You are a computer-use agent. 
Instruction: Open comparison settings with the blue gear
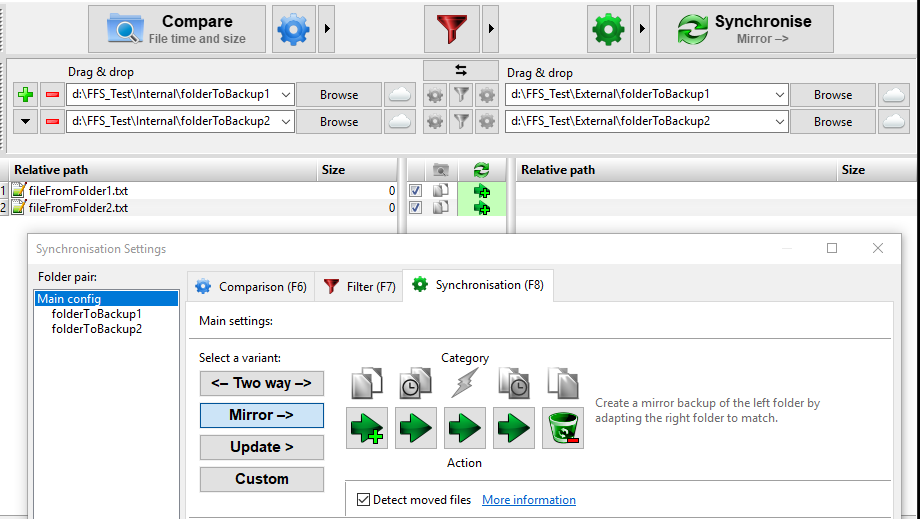[x=293, y=29]
